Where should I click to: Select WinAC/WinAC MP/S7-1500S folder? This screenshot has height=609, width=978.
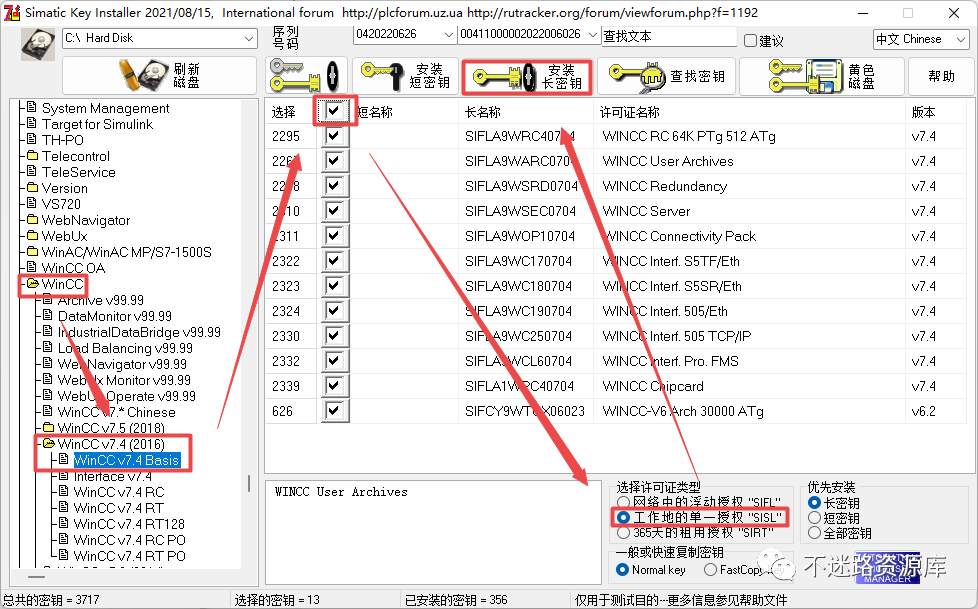127,252
